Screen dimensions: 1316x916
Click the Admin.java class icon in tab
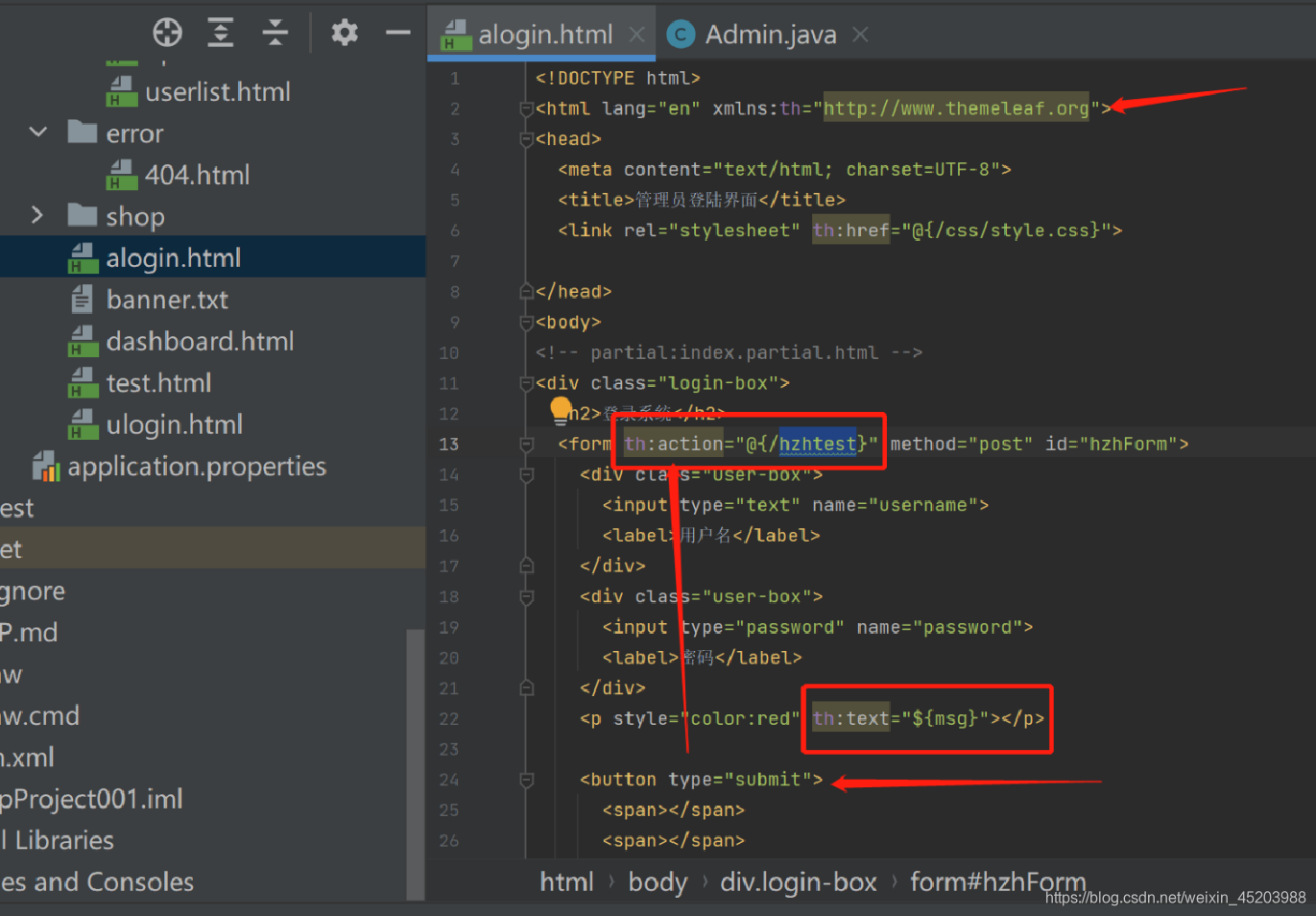pyautogui.click(x=681, y=35)
